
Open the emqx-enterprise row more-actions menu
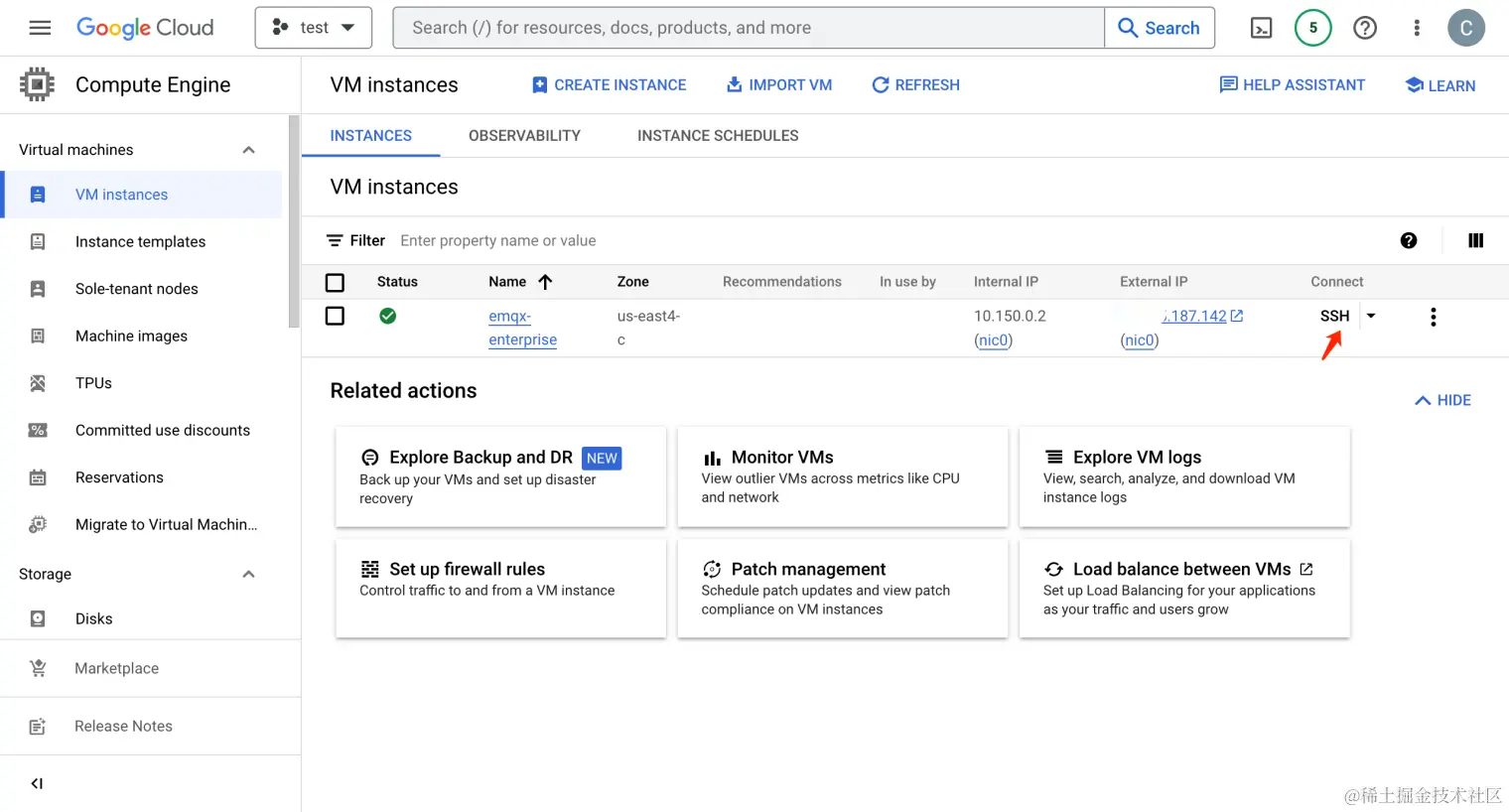[x=1433, y=317]
